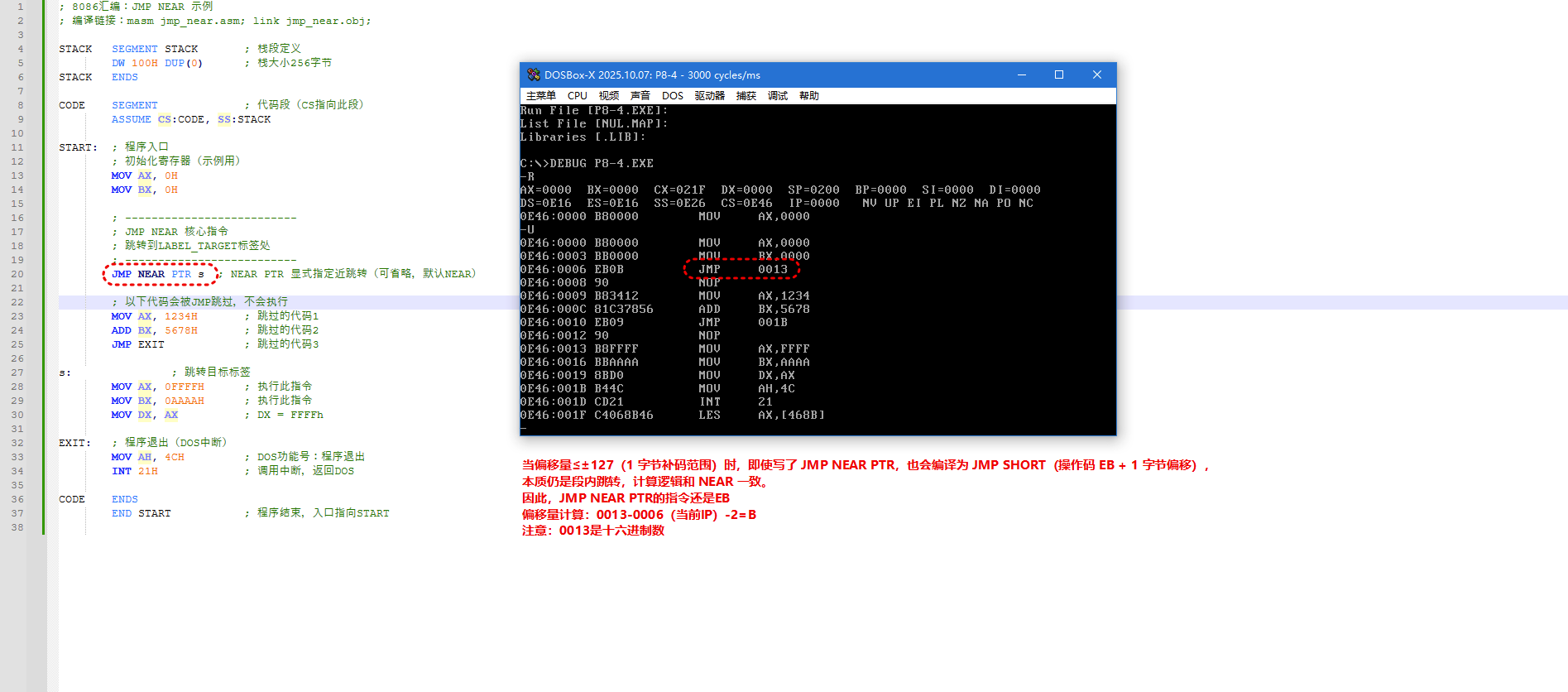Click the 'DW 100H DUP(0)' code line
Image resolution: width=1568 pixels, height=692 pixels.
click(157, 63)
